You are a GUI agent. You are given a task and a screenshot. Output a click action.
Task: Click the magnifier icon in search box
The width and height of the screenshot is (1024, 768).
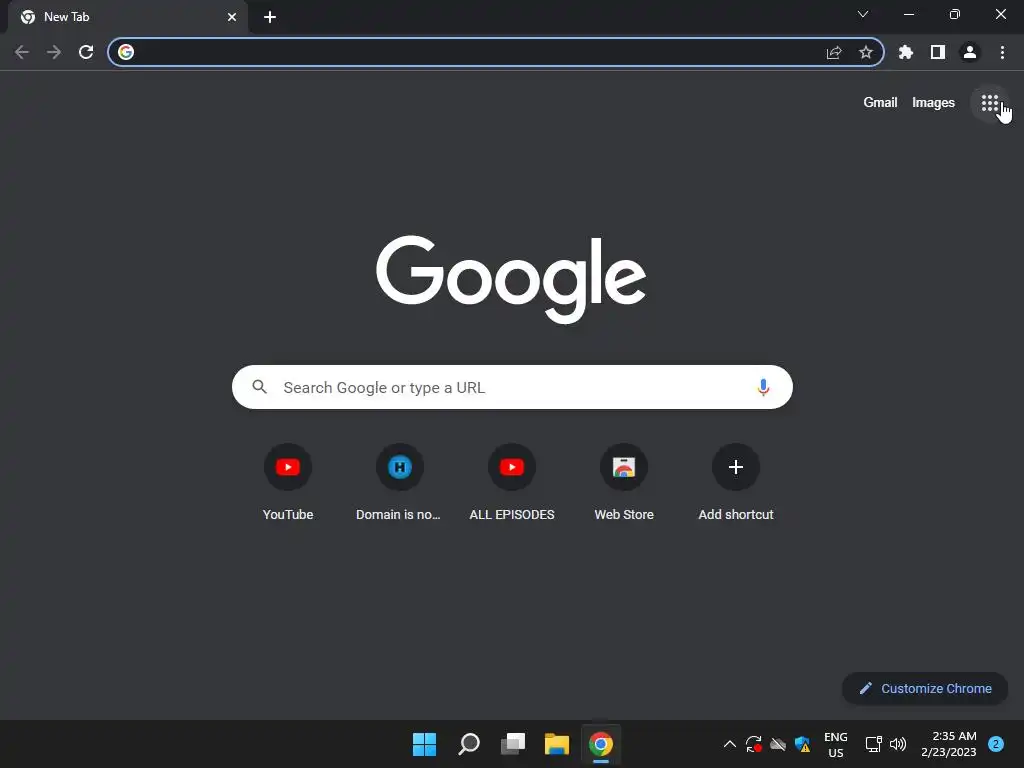[259, 387]
